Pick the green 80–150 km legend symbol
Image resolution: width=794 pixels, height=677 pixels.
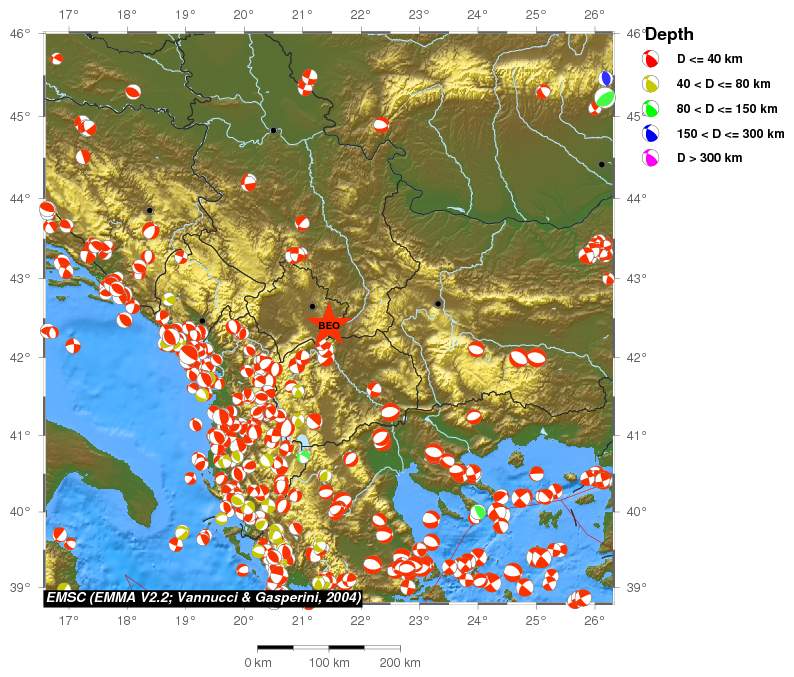(650, 109)
